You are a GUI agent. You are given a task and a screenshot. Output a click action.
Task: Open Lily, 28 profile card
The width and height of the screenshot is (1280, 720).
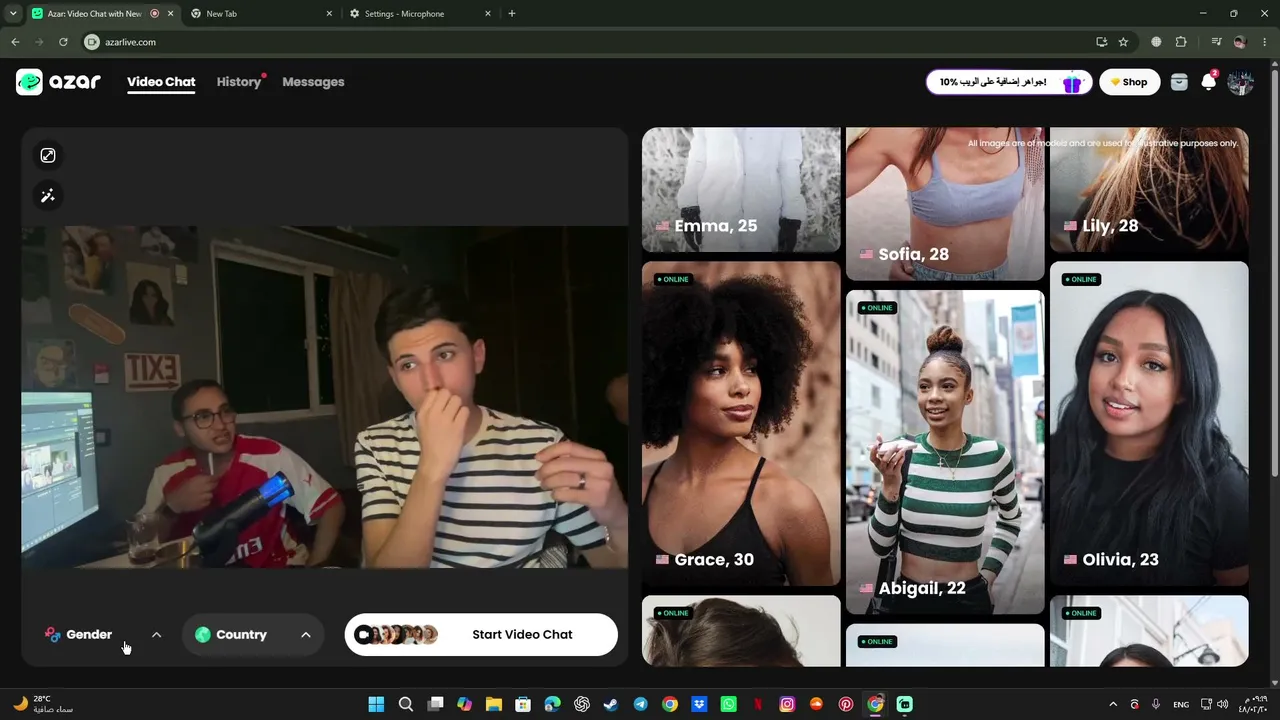1149,189
